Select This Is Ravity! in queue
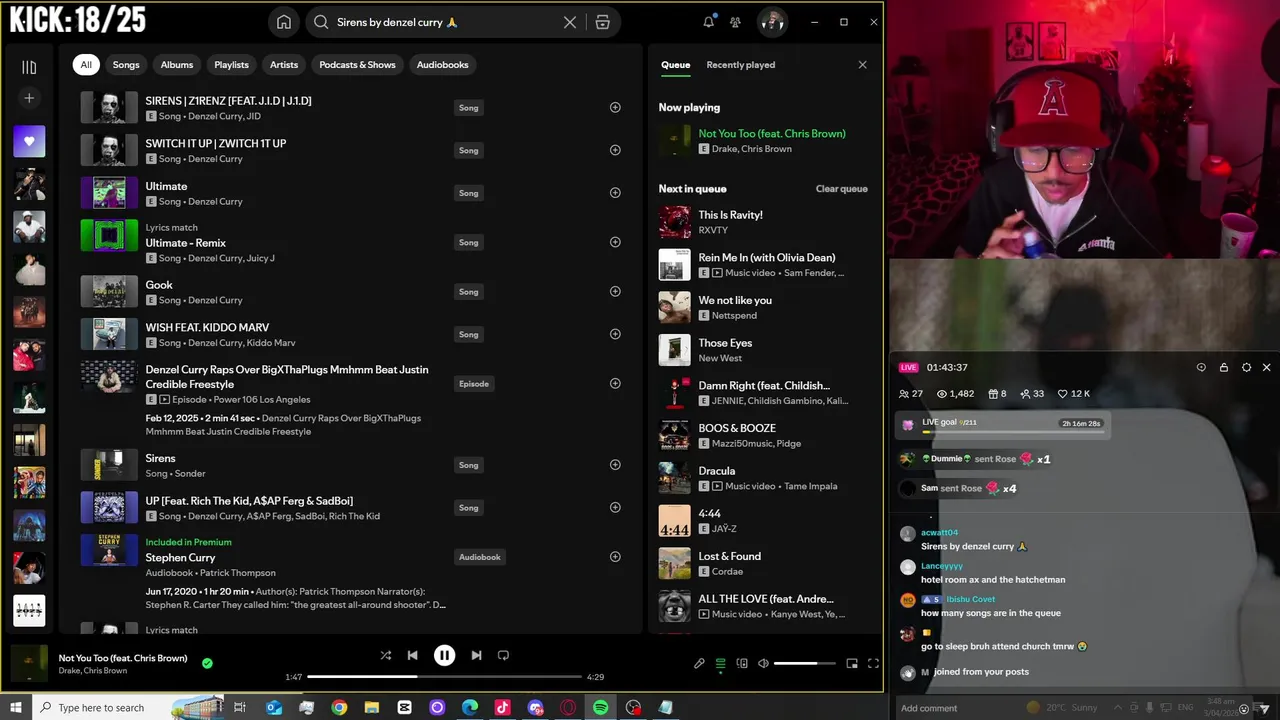This screenshot has height=720, width=1280. click(x=763, y=222)
